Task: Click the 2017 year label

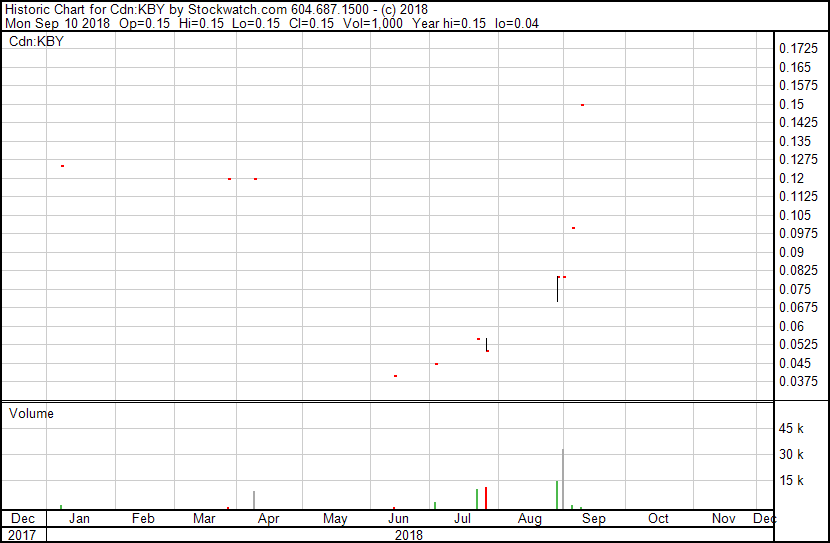Action: click(22, 535)
